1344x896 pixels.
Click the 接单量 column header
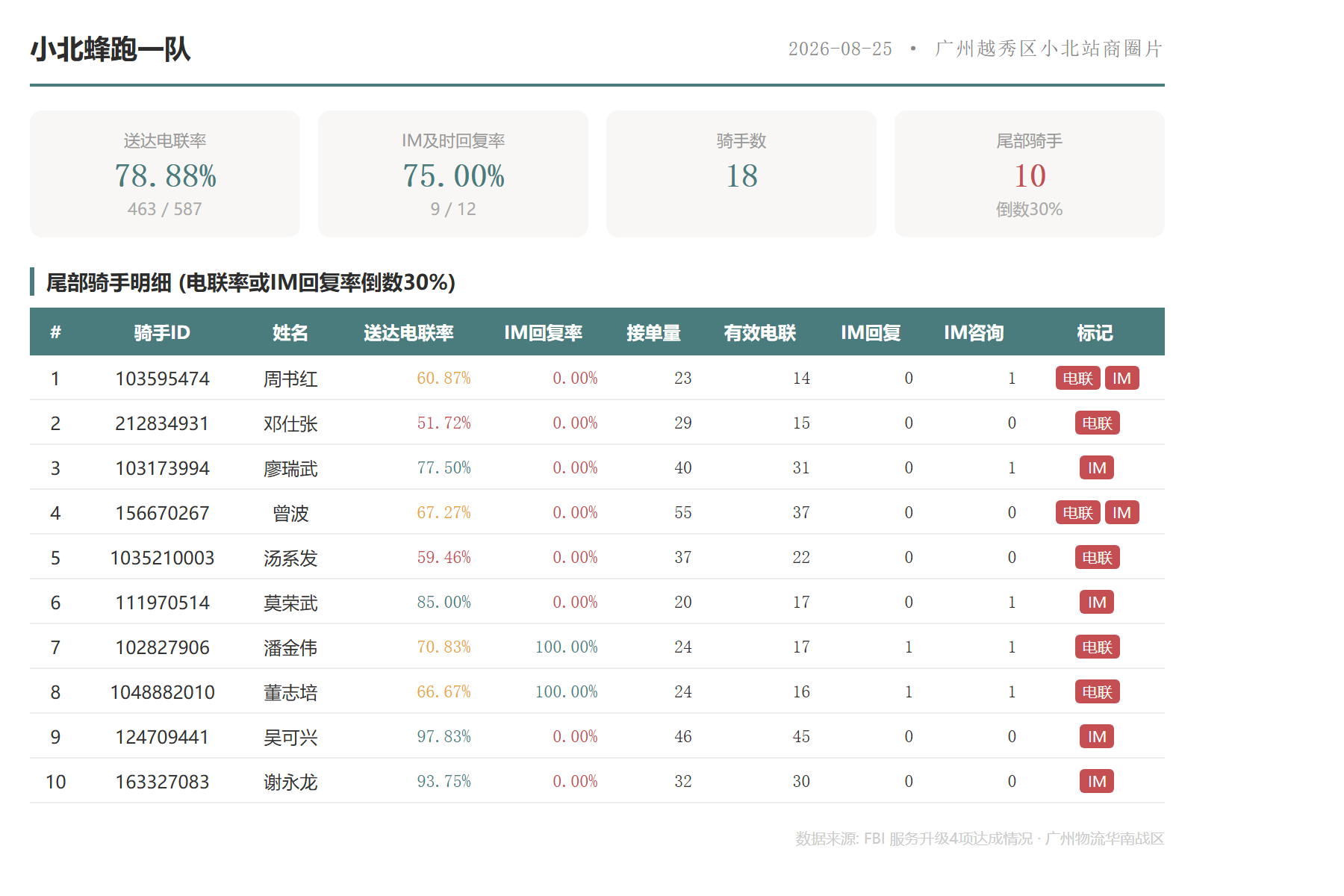653,332
